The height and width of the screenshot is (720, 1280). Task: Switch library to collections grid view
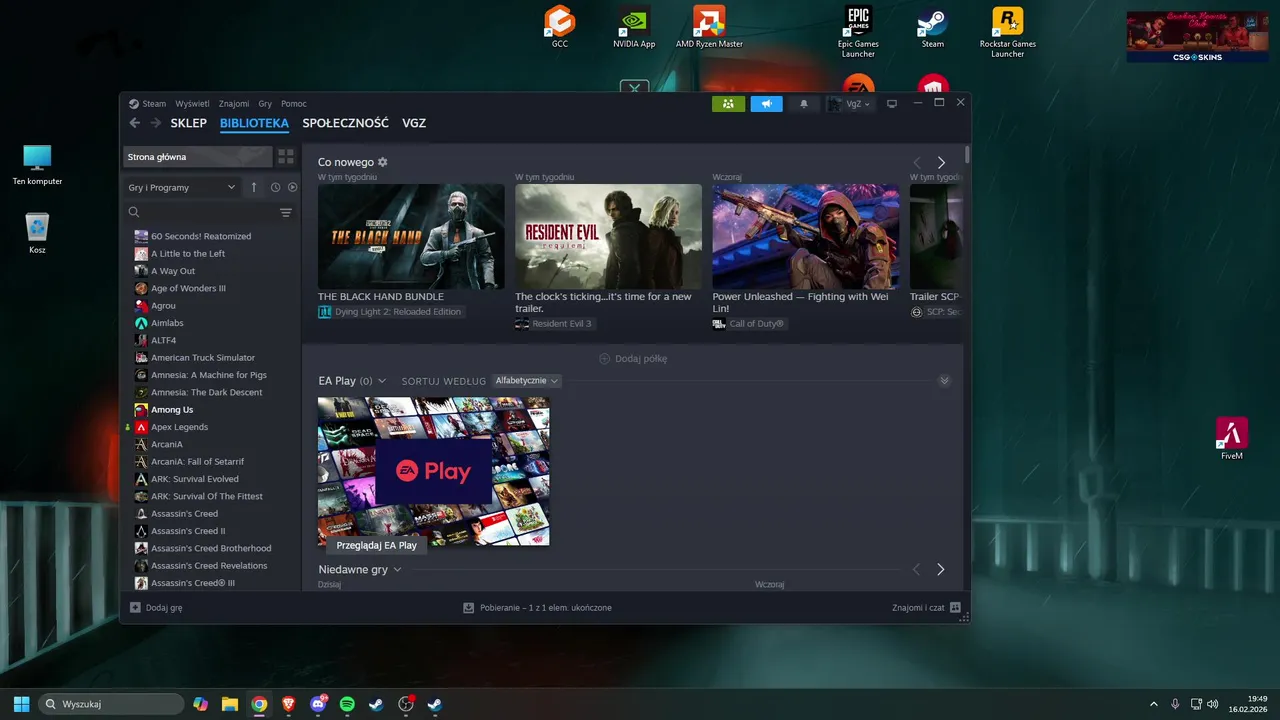tap(286, 157)
